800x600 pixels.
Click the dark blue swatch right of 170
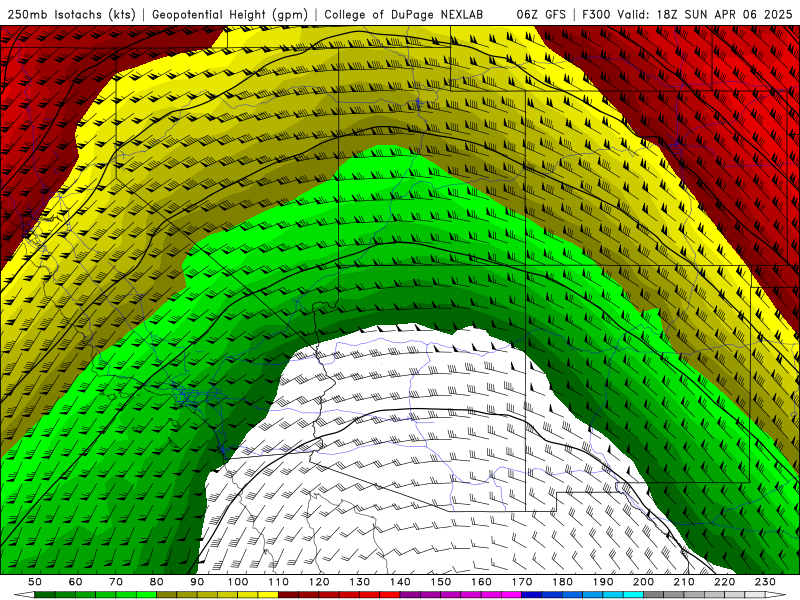pyautogui.click(x=532, y=595)
